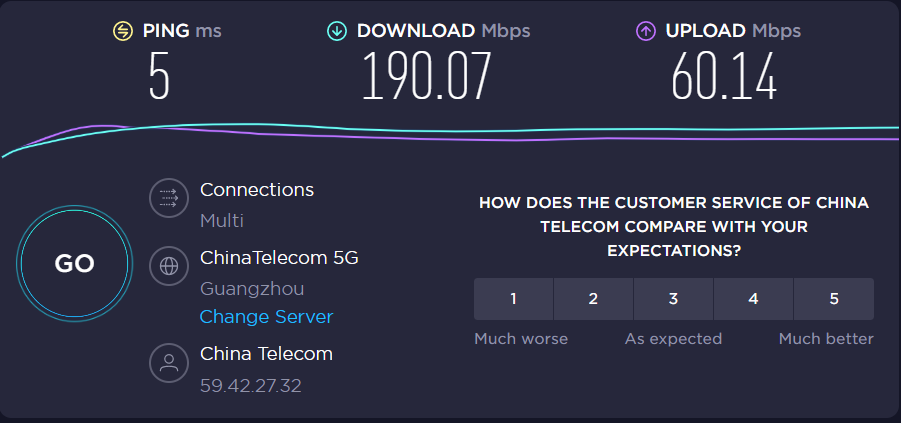The image size is (901, 423).
Task: Select rating 4 in the survey
Action: pyautogui.click(x=753, y=298)
